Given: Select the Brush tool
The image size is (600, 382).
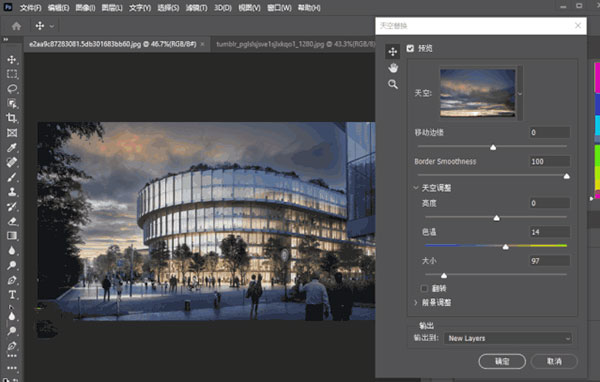Looking at the screenshot, I should [x=12, y=177].
